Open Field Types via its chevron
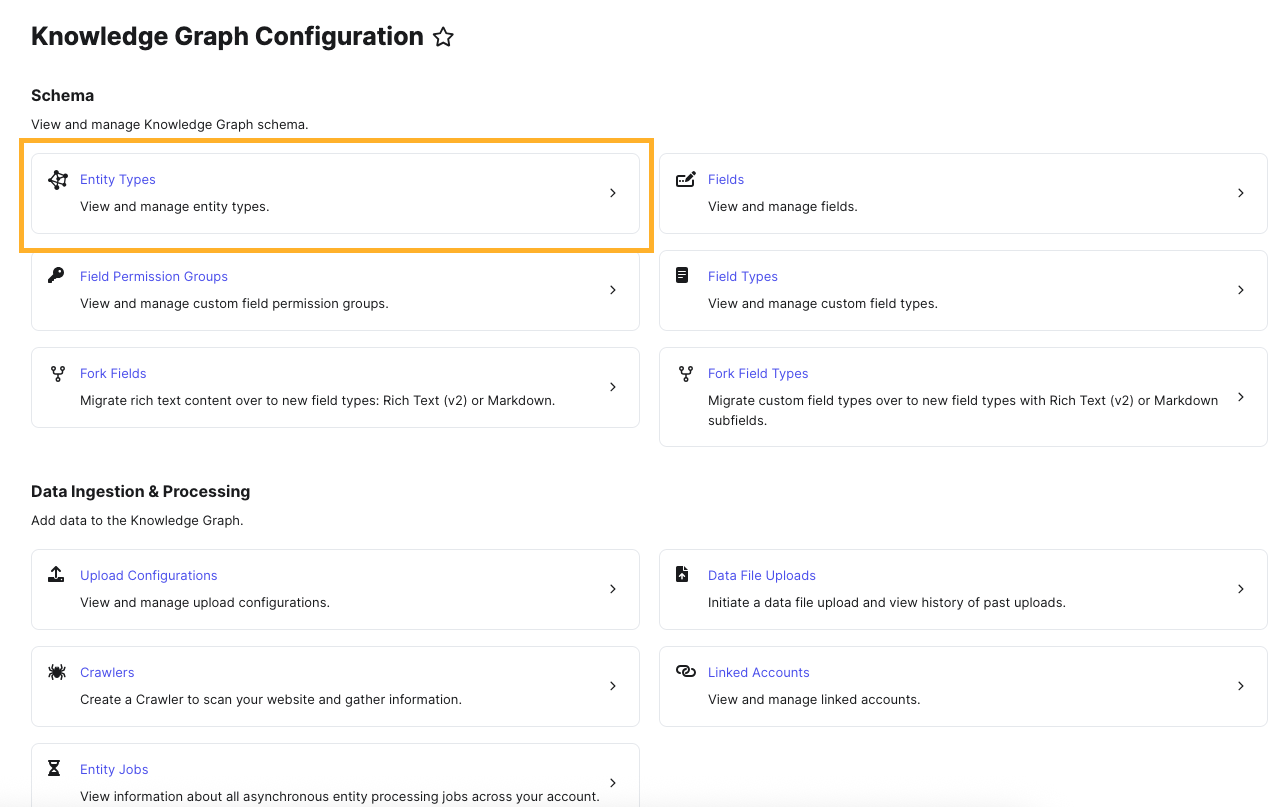Viewport: 1286px width, 807px height. coord(1241,290)
